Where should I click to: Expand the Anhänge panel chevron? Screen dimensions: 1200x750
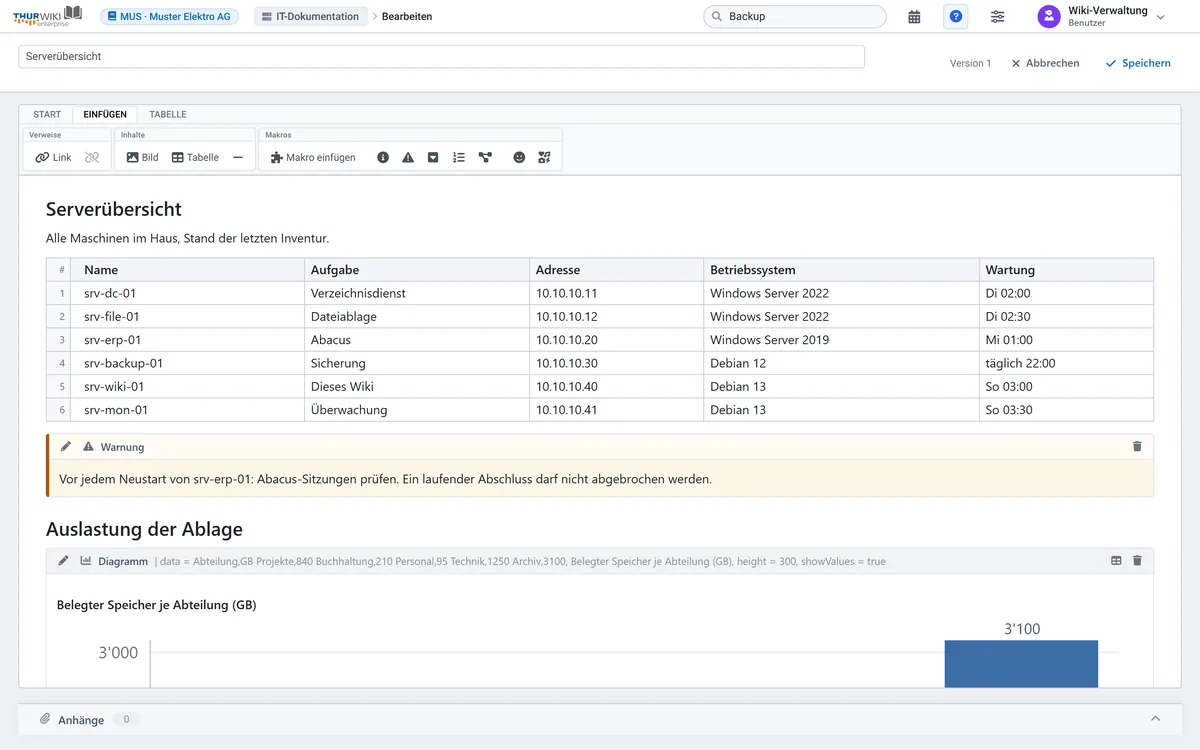point(1156,719)
